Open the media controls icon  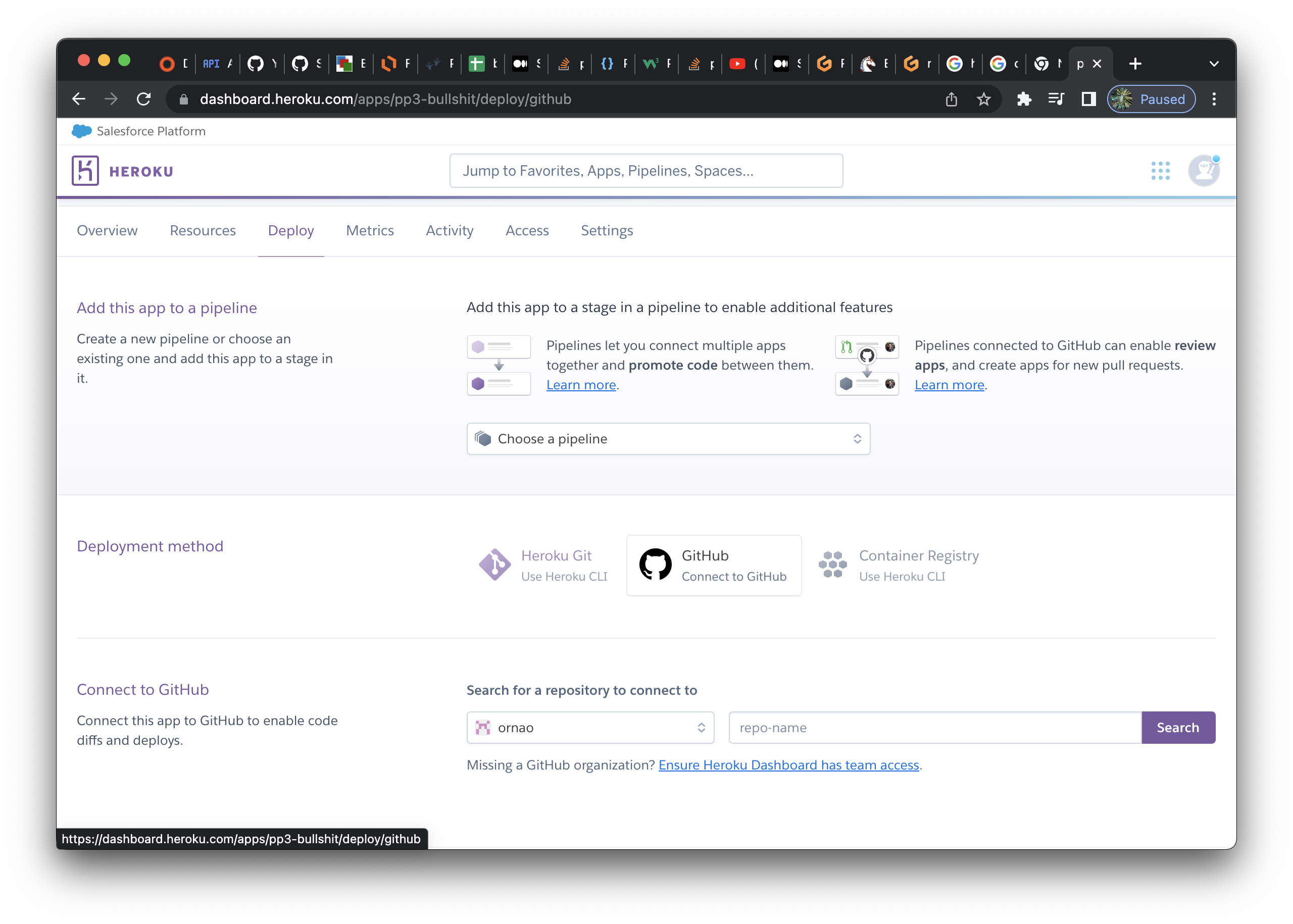pyautogui.click(x=1056, y=99)
